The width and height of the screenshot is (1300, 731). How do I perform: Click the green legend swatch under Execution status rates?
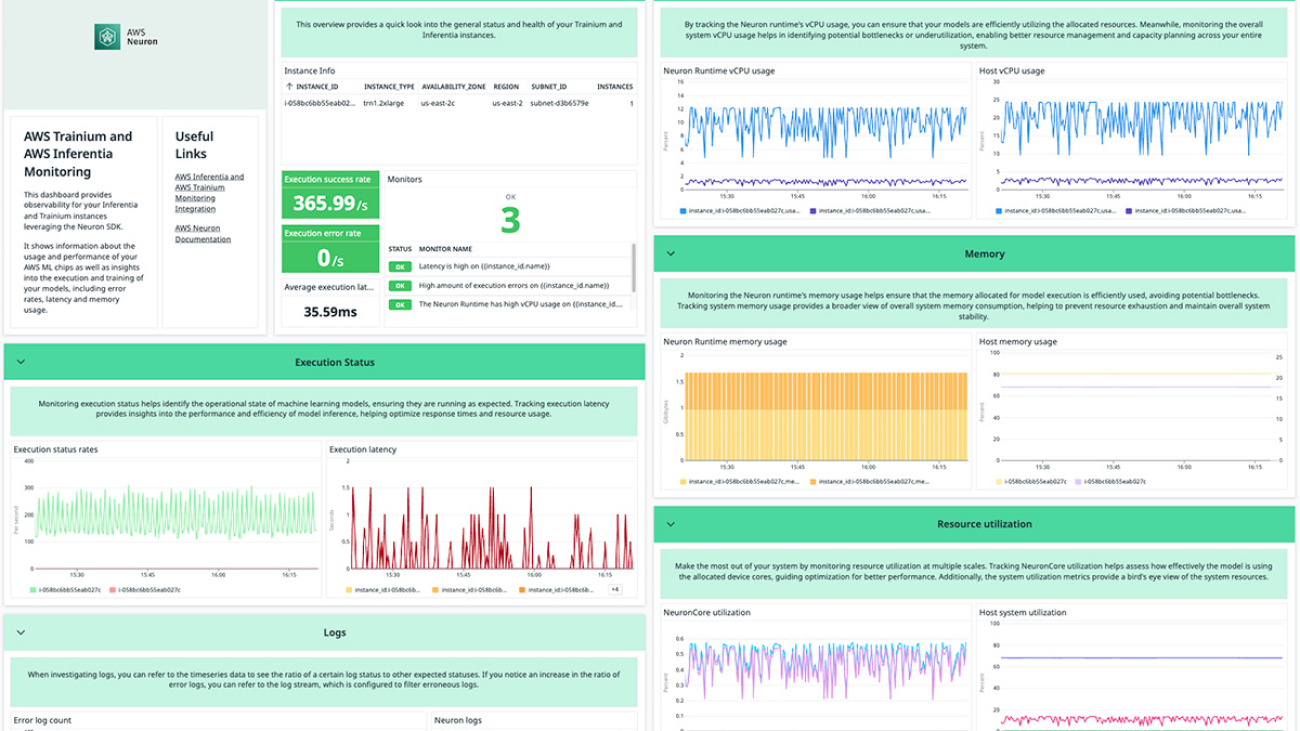[x=34, y=591]
